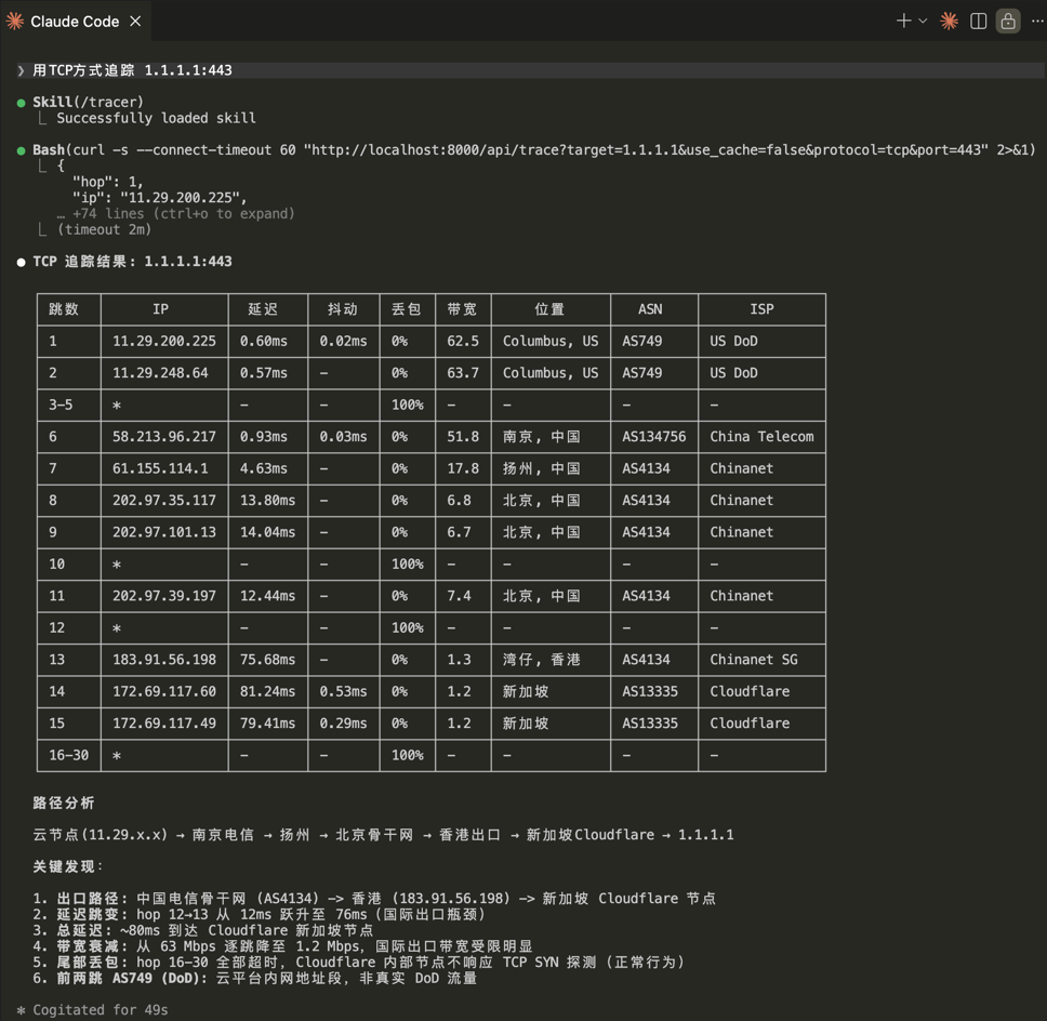Click the prompt text 用TCP方式追踪 1.1.1.1:443
This screenshot has height=1022, width=1048.
click(132, 70)
